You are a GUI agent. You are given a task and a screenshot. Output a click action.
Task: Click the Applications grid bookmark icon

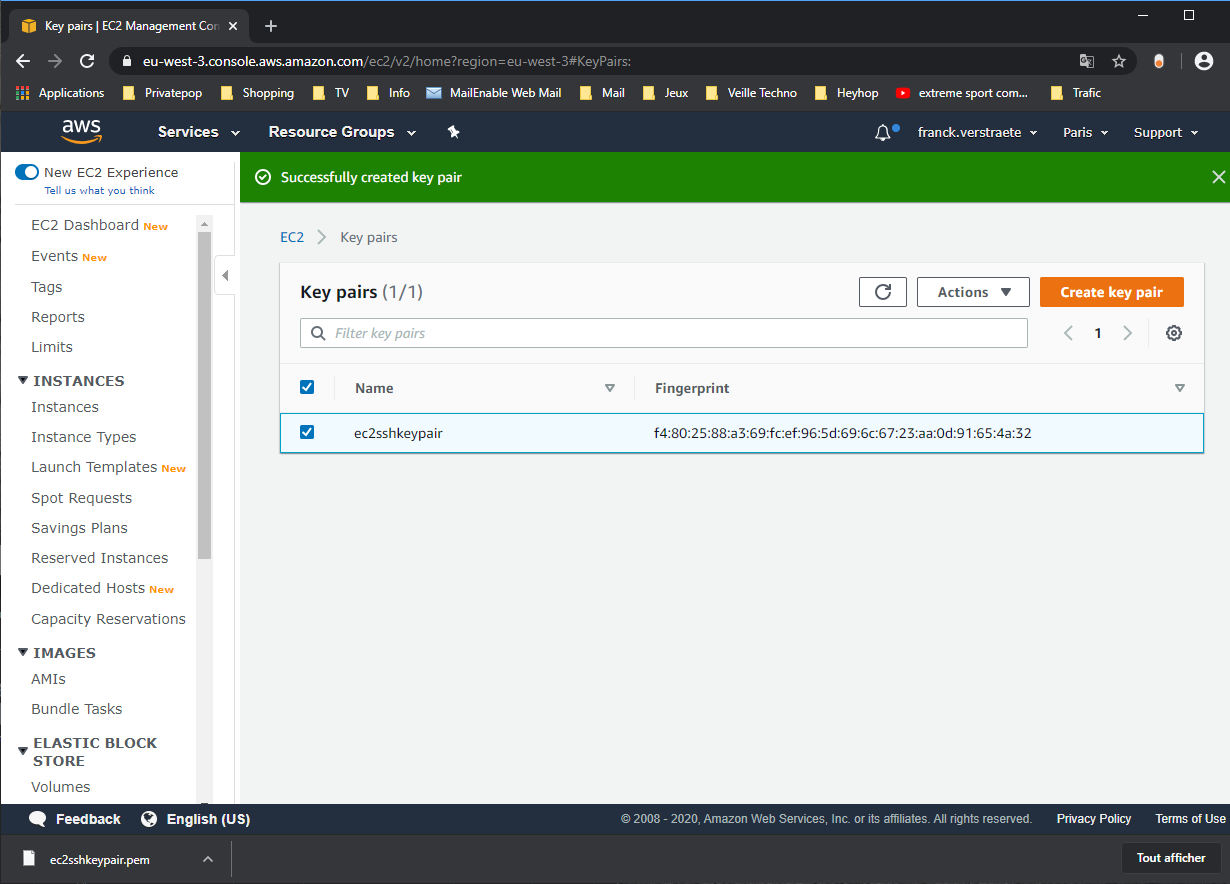[23, 93]
